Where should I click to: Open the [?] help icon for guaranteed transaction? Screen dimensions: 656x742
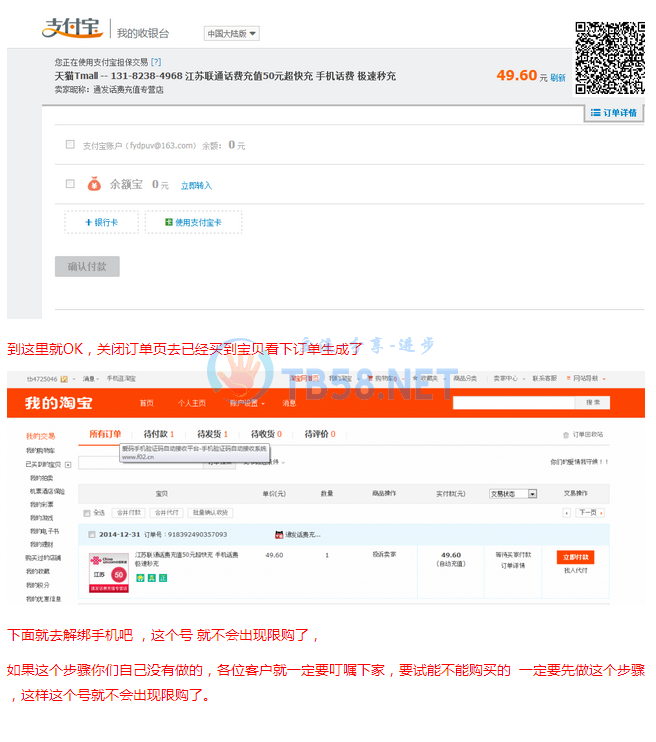(x=156, y=62)
